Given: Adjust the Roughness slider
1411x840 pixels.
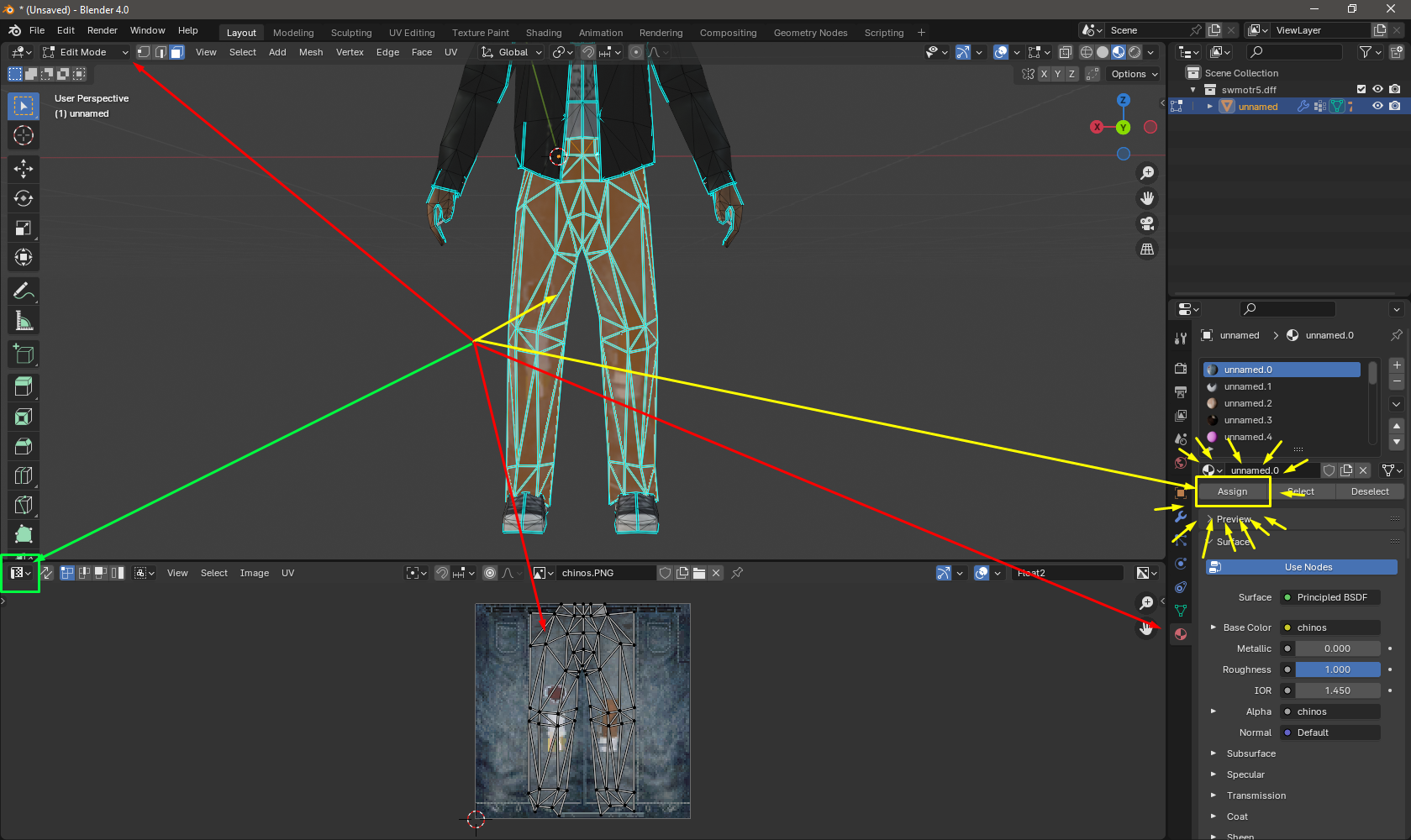Looking at the screenshot, I should (x=1337, y=669).
